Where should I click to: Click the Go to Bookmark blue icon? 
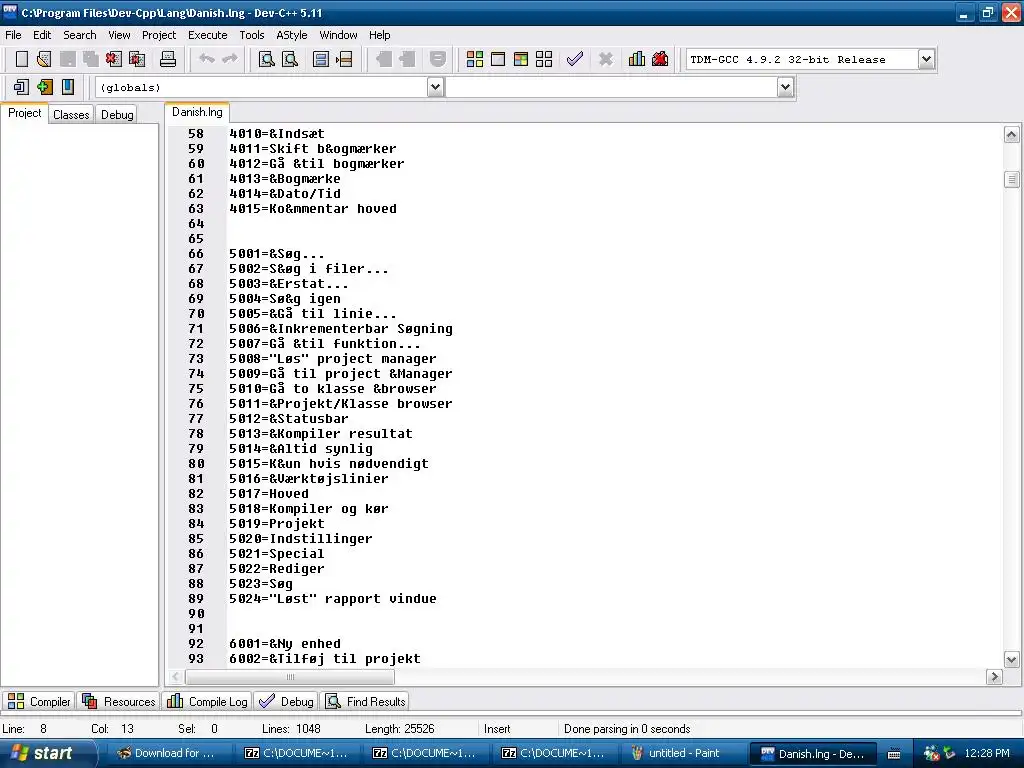click(68, 87)
